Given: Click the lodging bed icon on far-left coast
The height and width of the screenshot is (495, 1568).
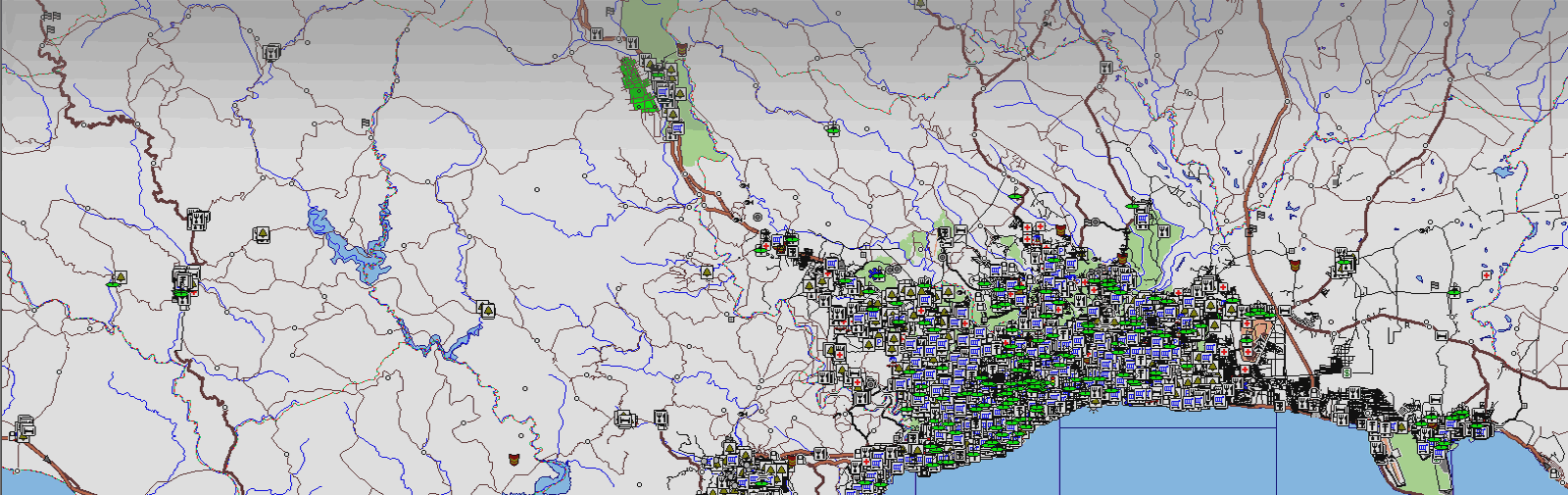Looking at the screenshot, I should tap(24, 428).
